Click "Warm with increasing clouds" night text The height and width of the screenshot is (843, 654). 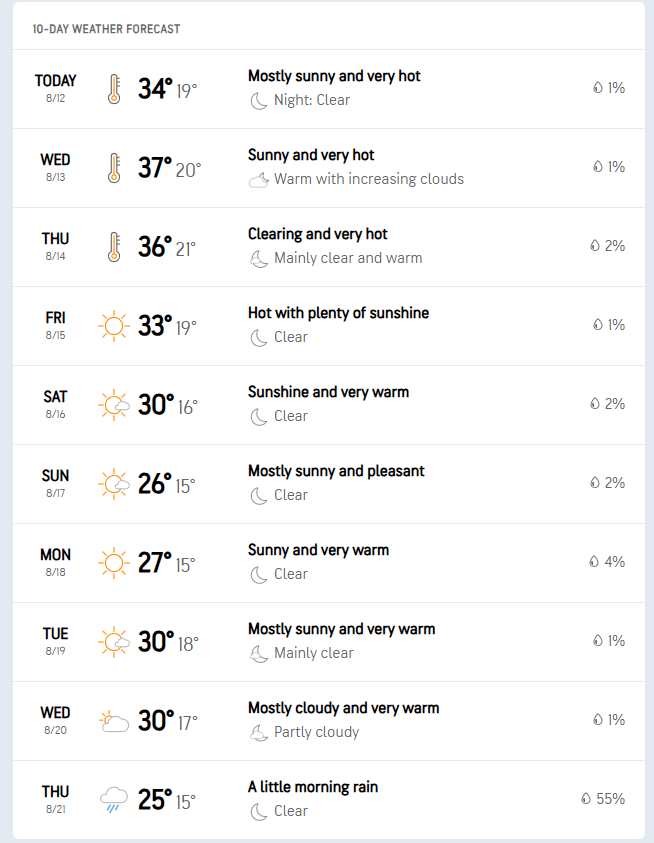point(369,179)
